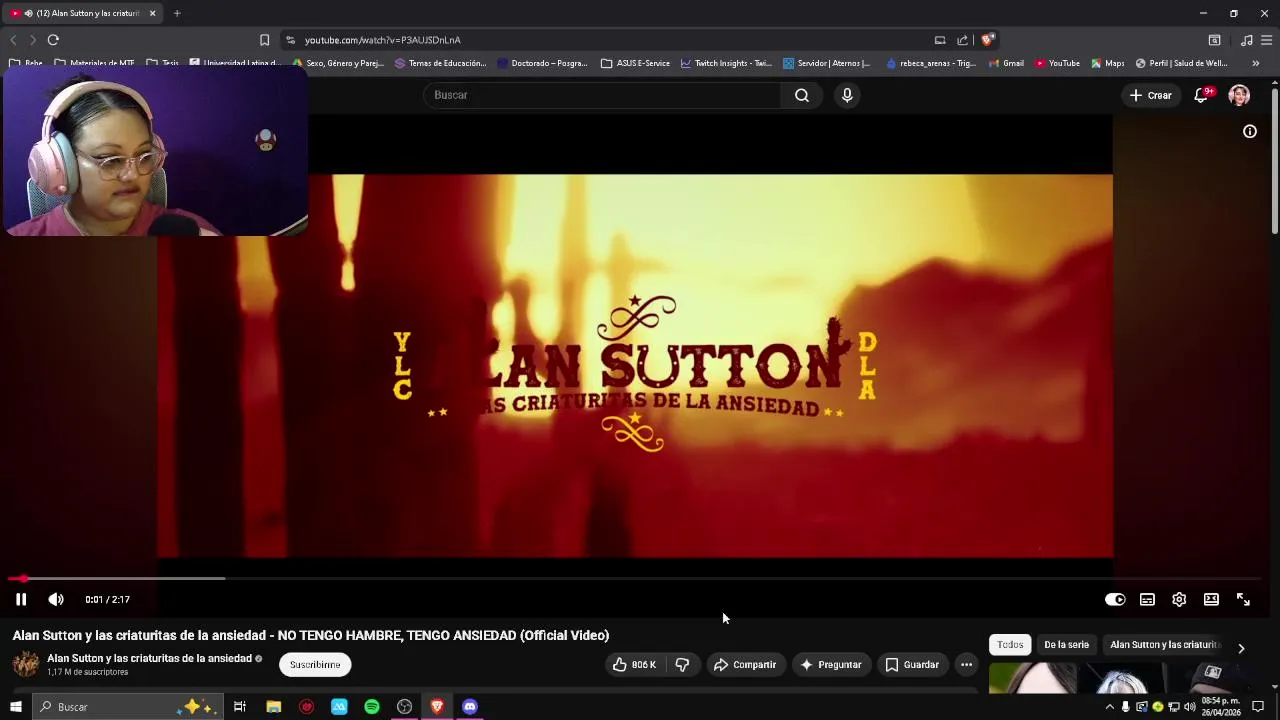
Task: Save video with Guardar button
Action: [911, 664]
